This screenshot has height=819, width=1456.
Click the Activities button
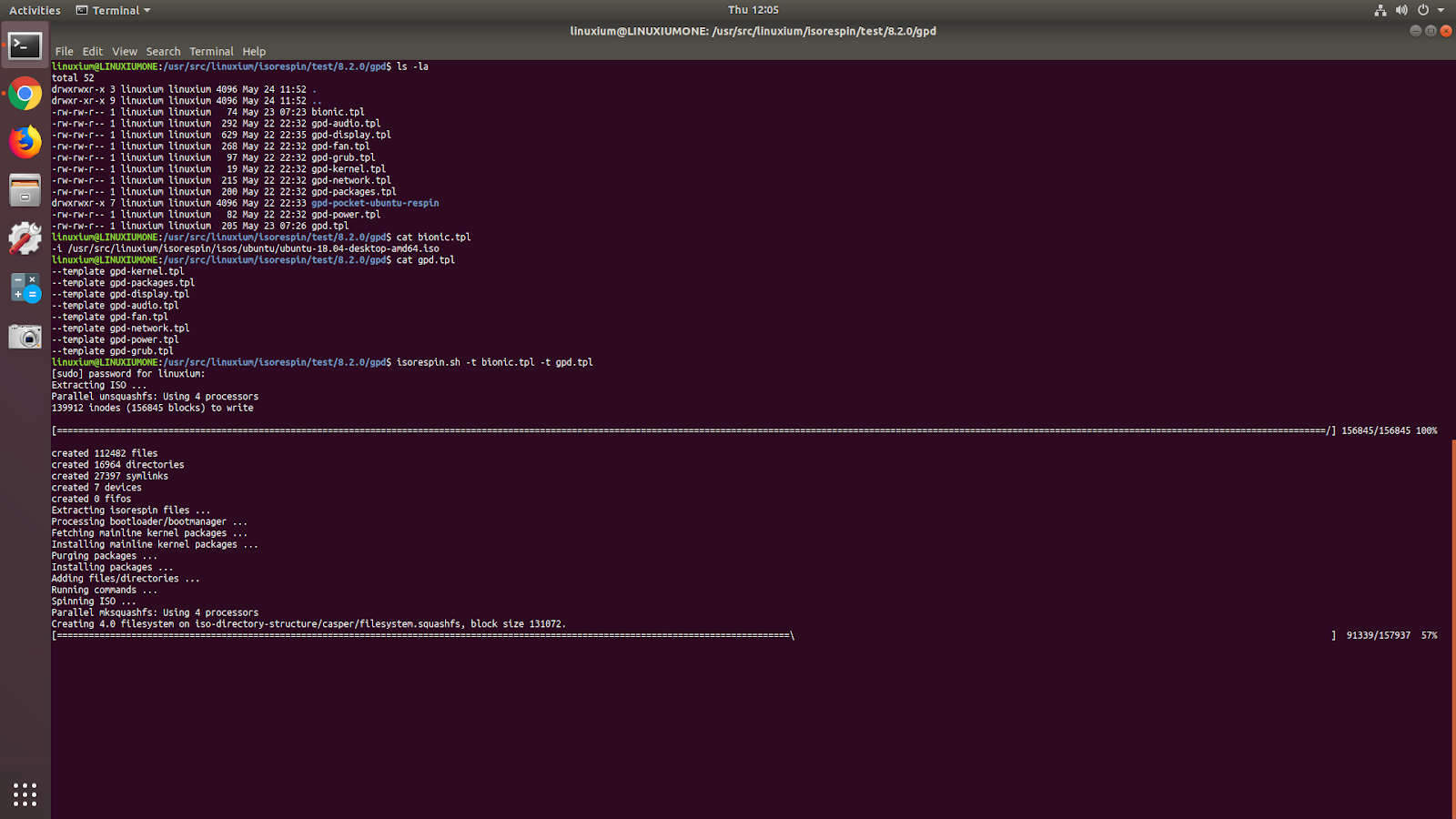34,10
